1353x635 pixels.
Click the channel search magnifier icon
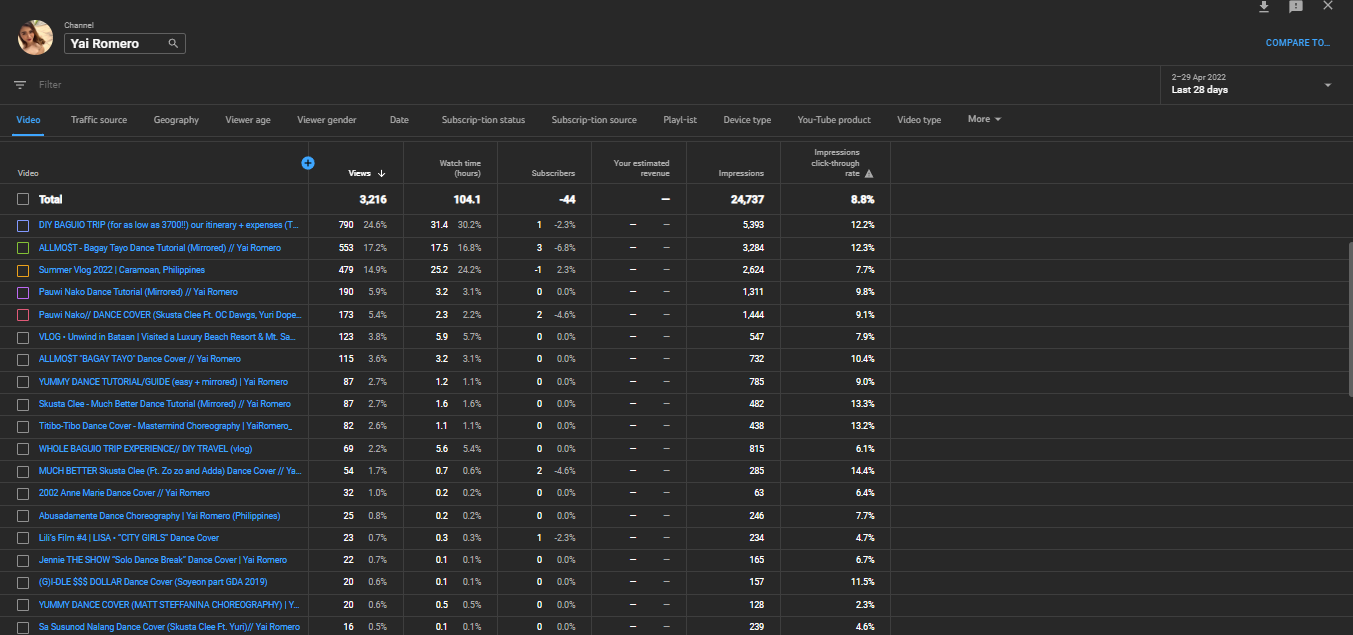tap(173, 43)
